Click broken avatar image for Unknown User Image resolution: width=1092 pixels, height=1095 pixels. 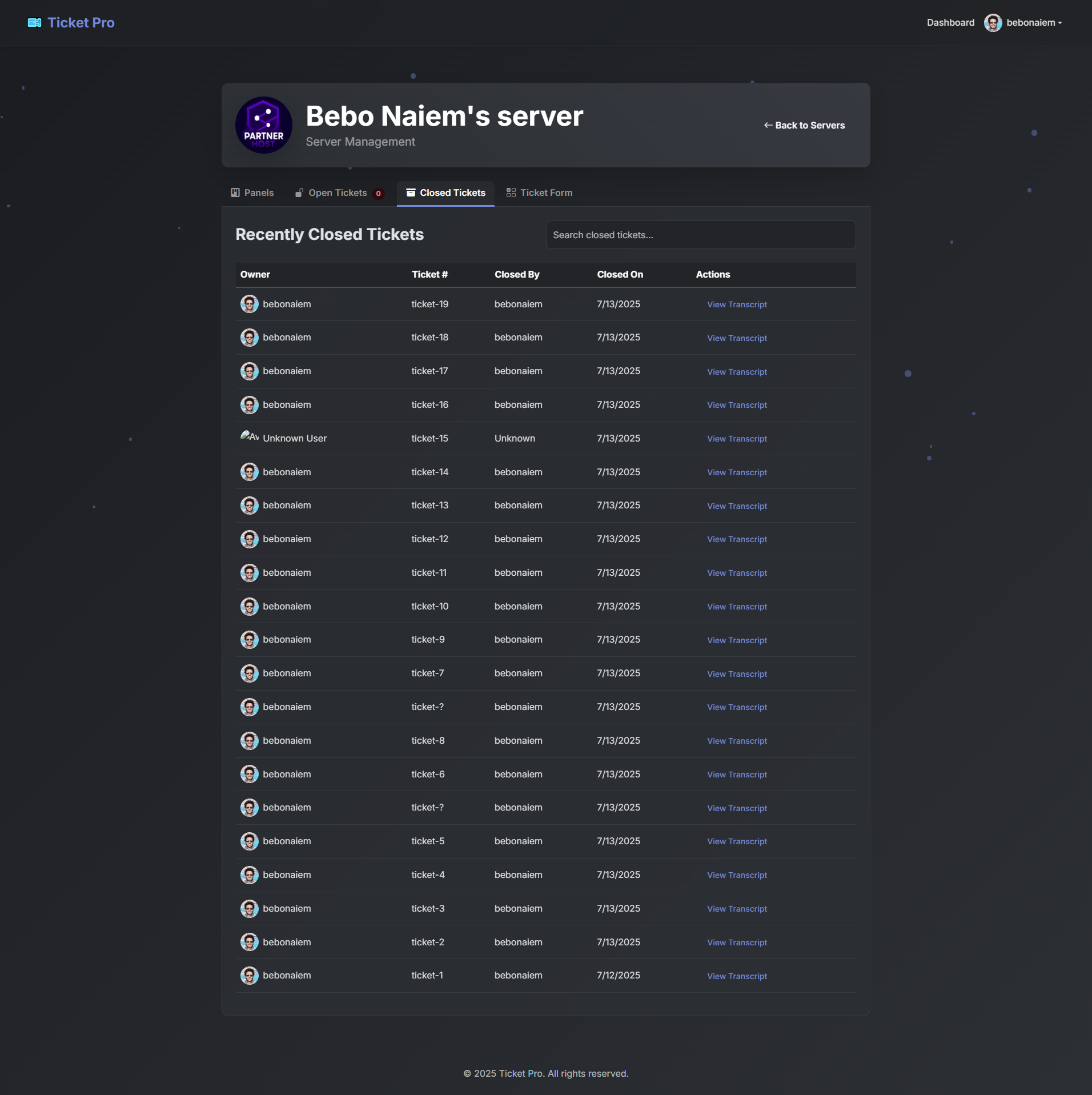click(x=249, y=437)
